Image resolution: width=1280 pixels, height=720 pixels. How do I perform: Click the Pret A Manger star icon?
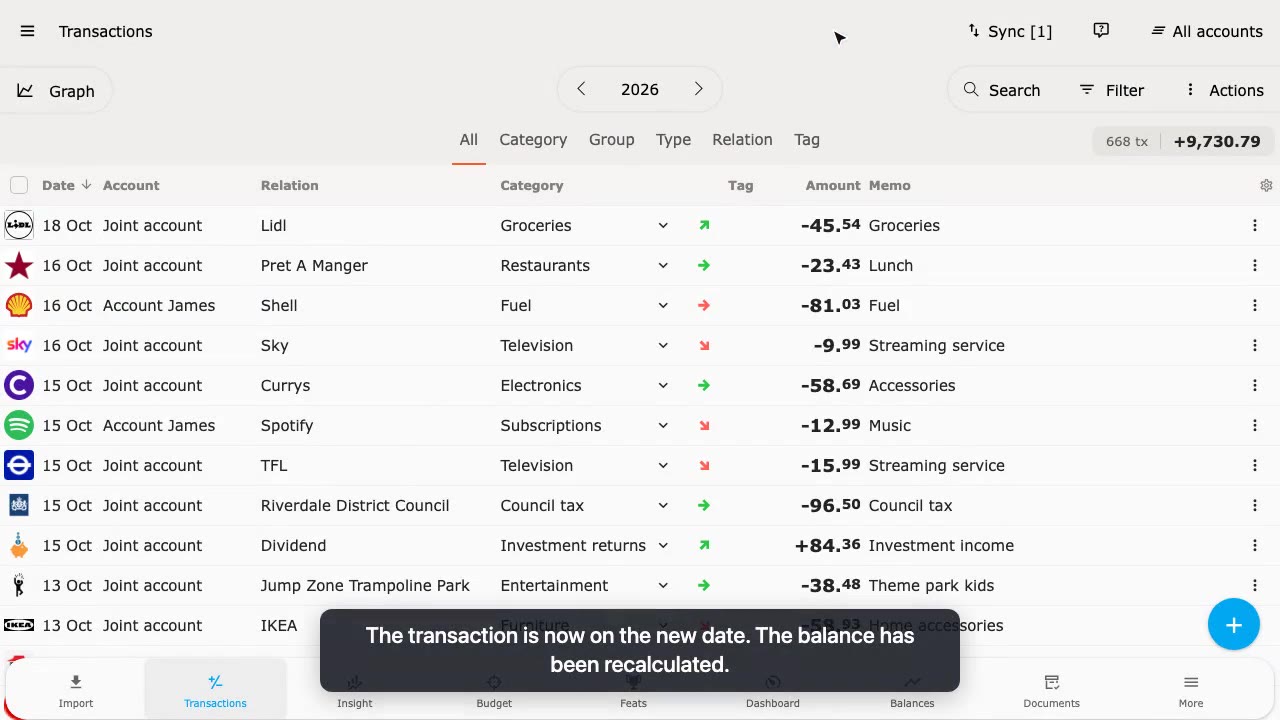tap(19, 265)
